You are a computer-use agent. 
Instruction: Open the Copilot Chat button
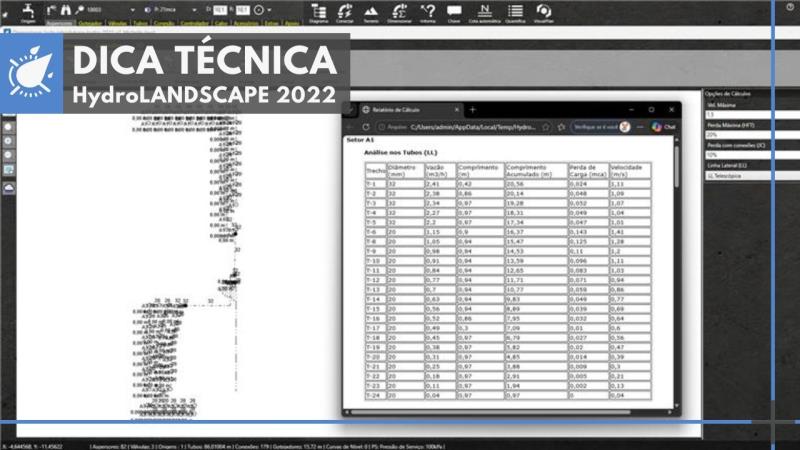pyautogui.click(x=664, y=127)
